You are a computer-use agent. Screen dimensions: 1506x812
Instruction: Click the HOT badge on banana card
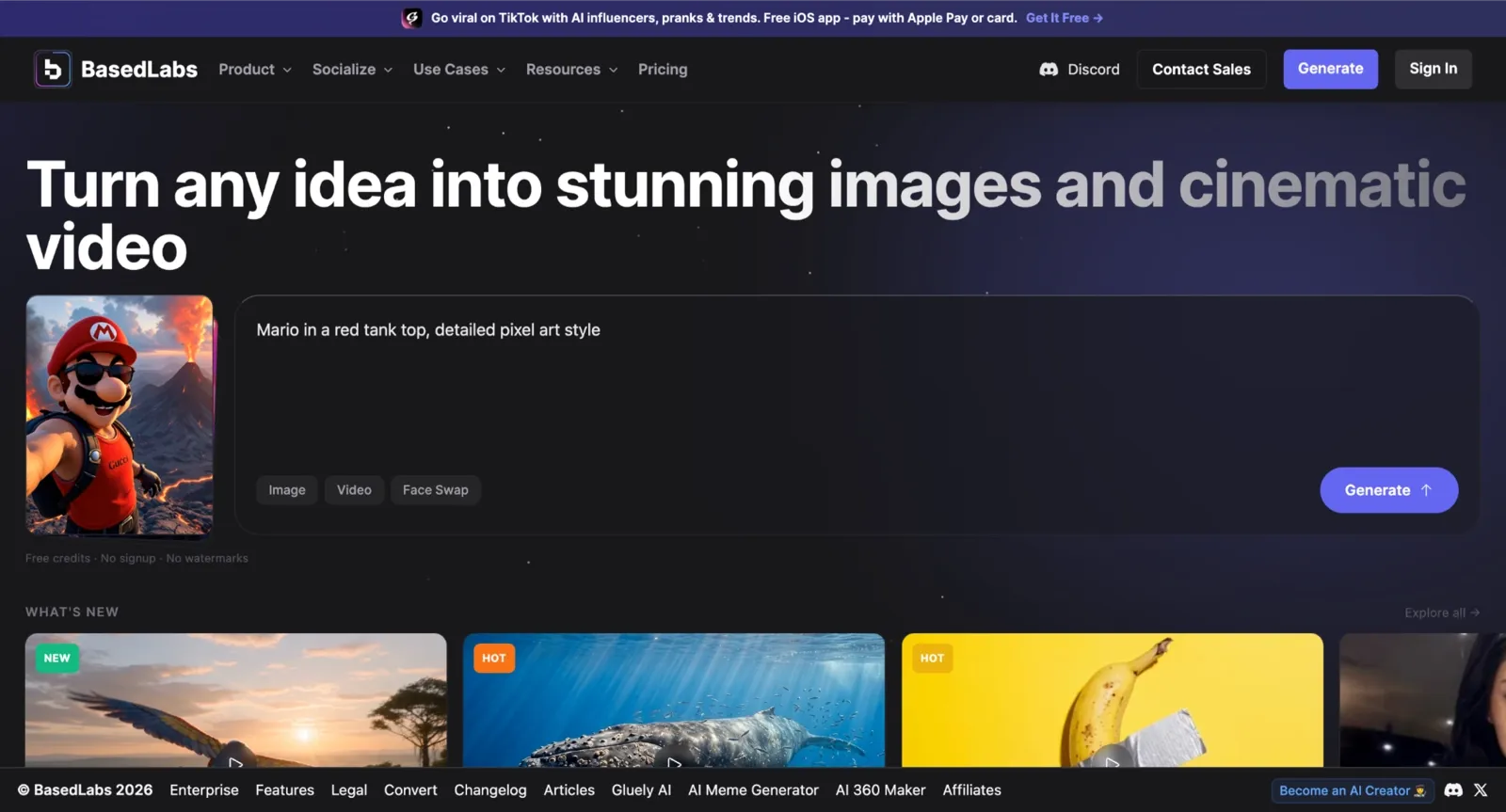932,659
